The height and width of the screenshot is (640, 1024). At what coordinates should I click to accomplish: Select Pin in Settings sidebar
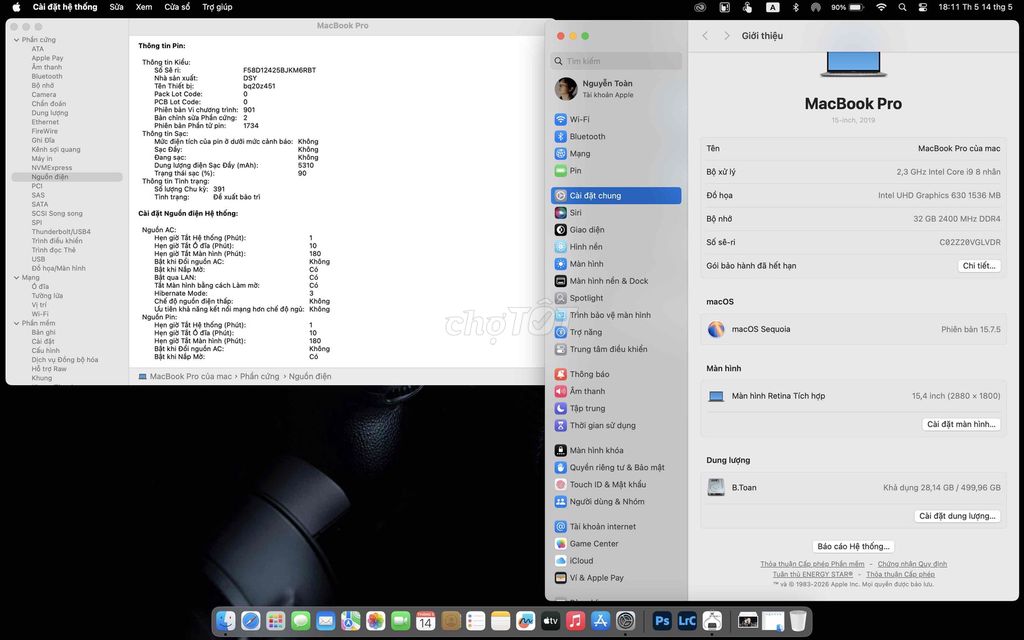point(616,170)
